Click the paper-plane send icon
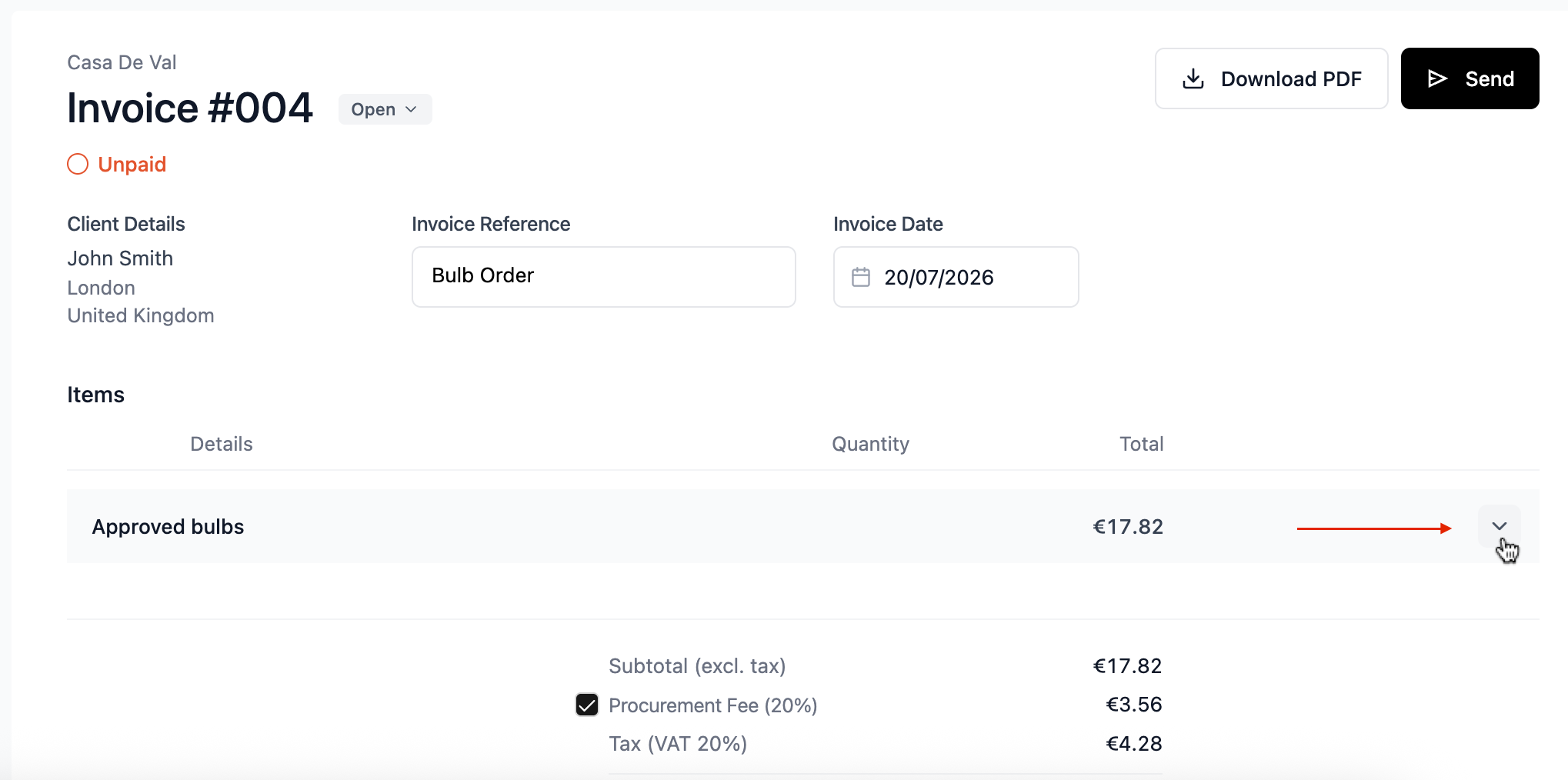Image resolution: width=1568 pixels, height=780 pixels. (1437, 78)
